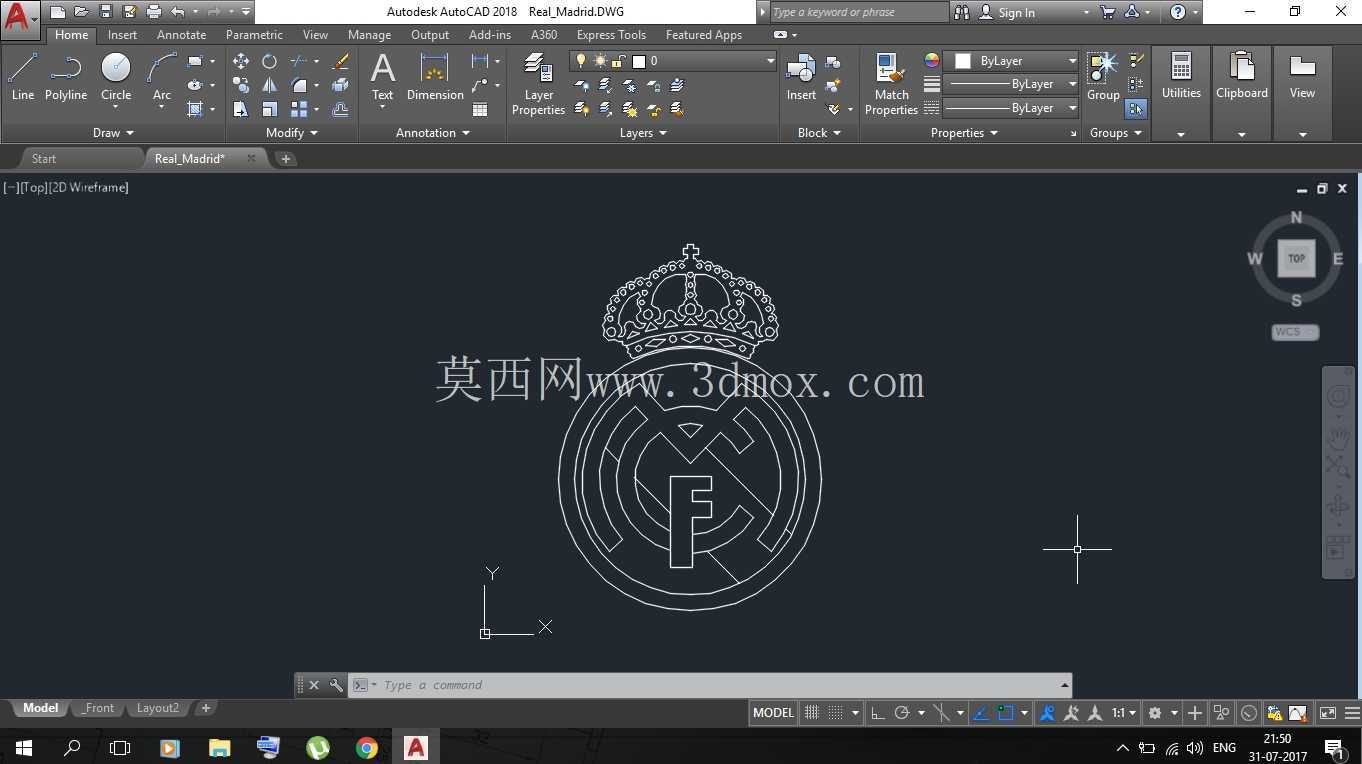
Task: Toggle polar tracking in status bar
Action: click(902, 713)
